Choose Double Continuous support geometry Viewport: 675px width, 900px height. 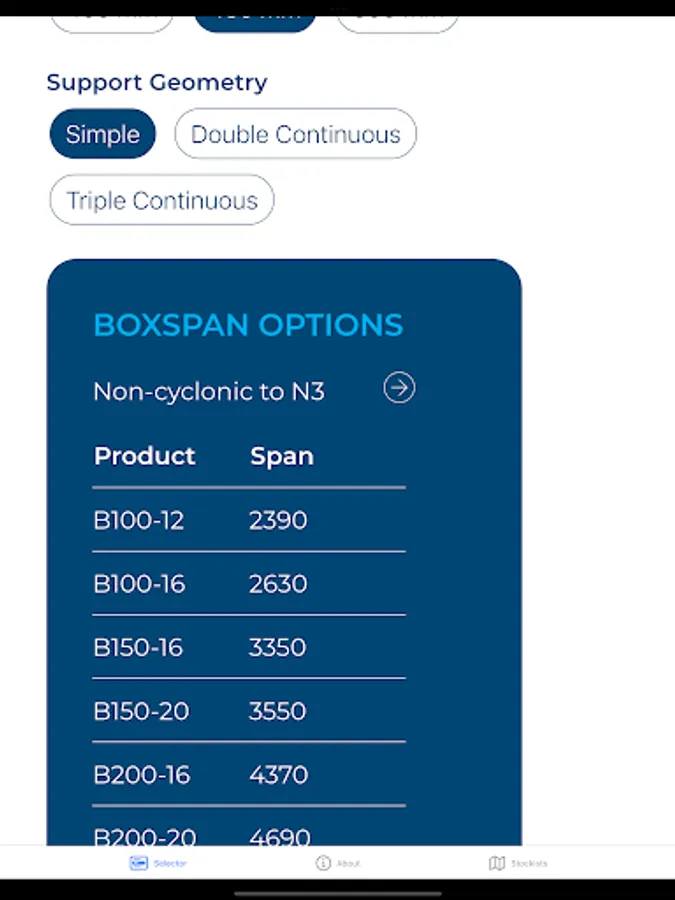295,135
